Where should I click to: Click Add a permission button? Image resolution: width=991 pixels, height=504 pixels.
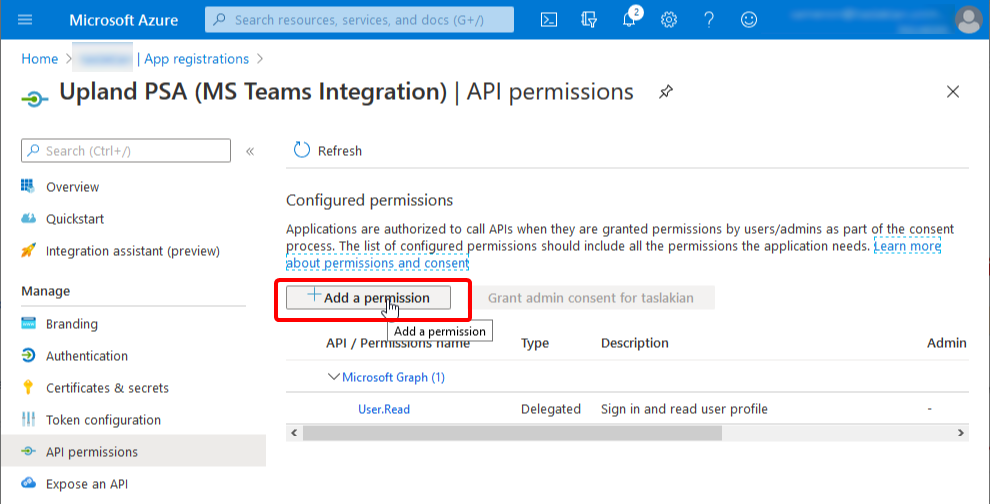pyautogui.click(x=368, y=298)
